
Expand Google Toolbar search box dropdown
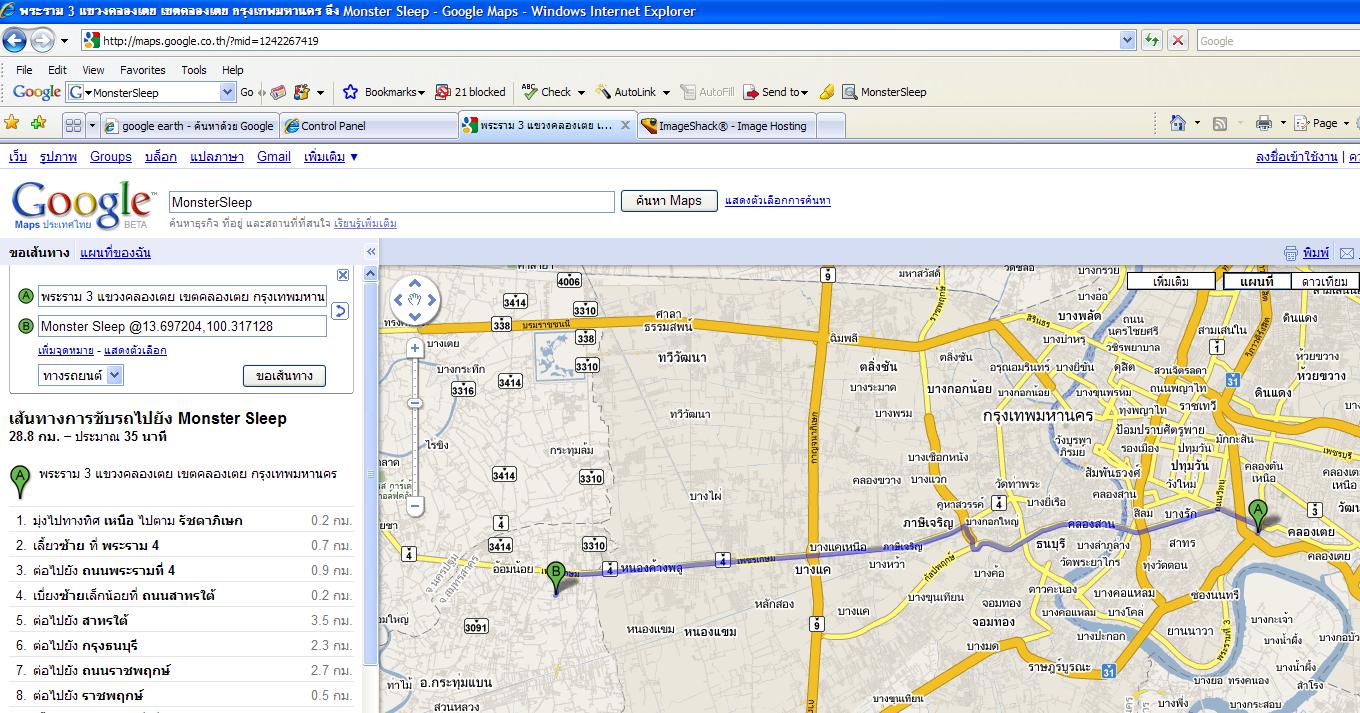pyautogui.click(x=227, y=92)
